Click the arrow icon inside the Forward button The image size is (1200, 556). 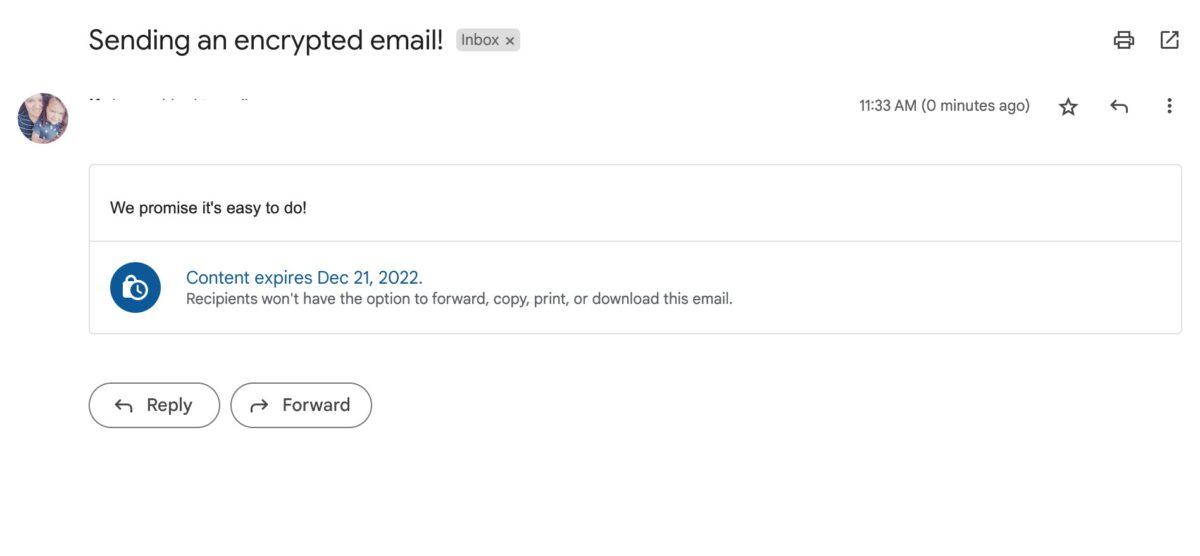[260, 405]
